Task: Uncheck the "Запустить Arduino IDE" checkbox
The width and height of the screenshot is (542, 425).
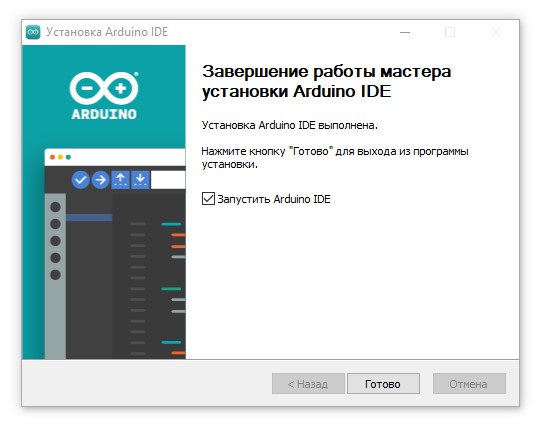Action: [x=208, y=199]
